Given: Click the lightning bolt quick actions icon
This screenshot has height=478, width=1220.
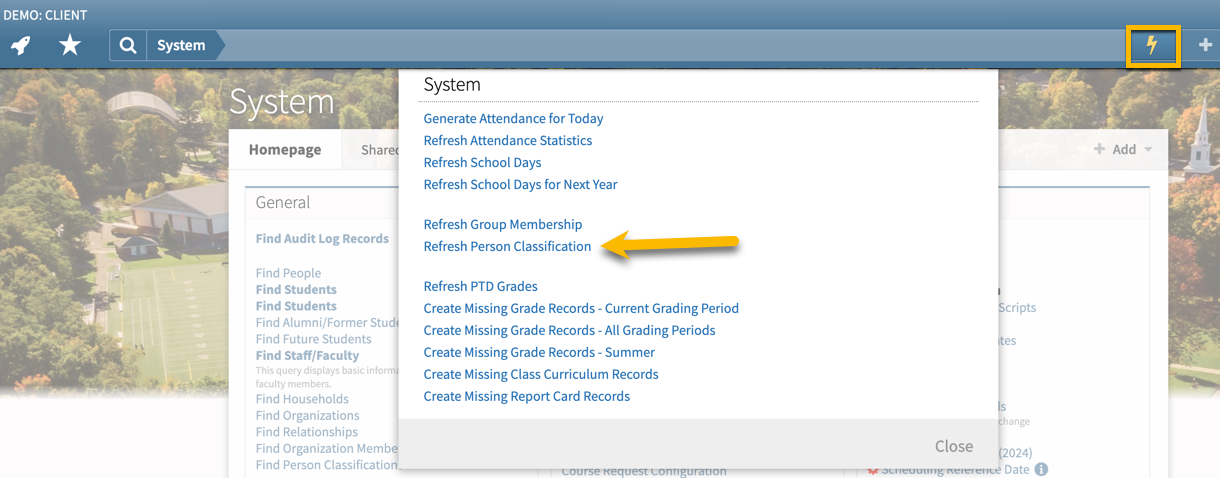Looking at the screenshot, I should [x=1153, y=46].
